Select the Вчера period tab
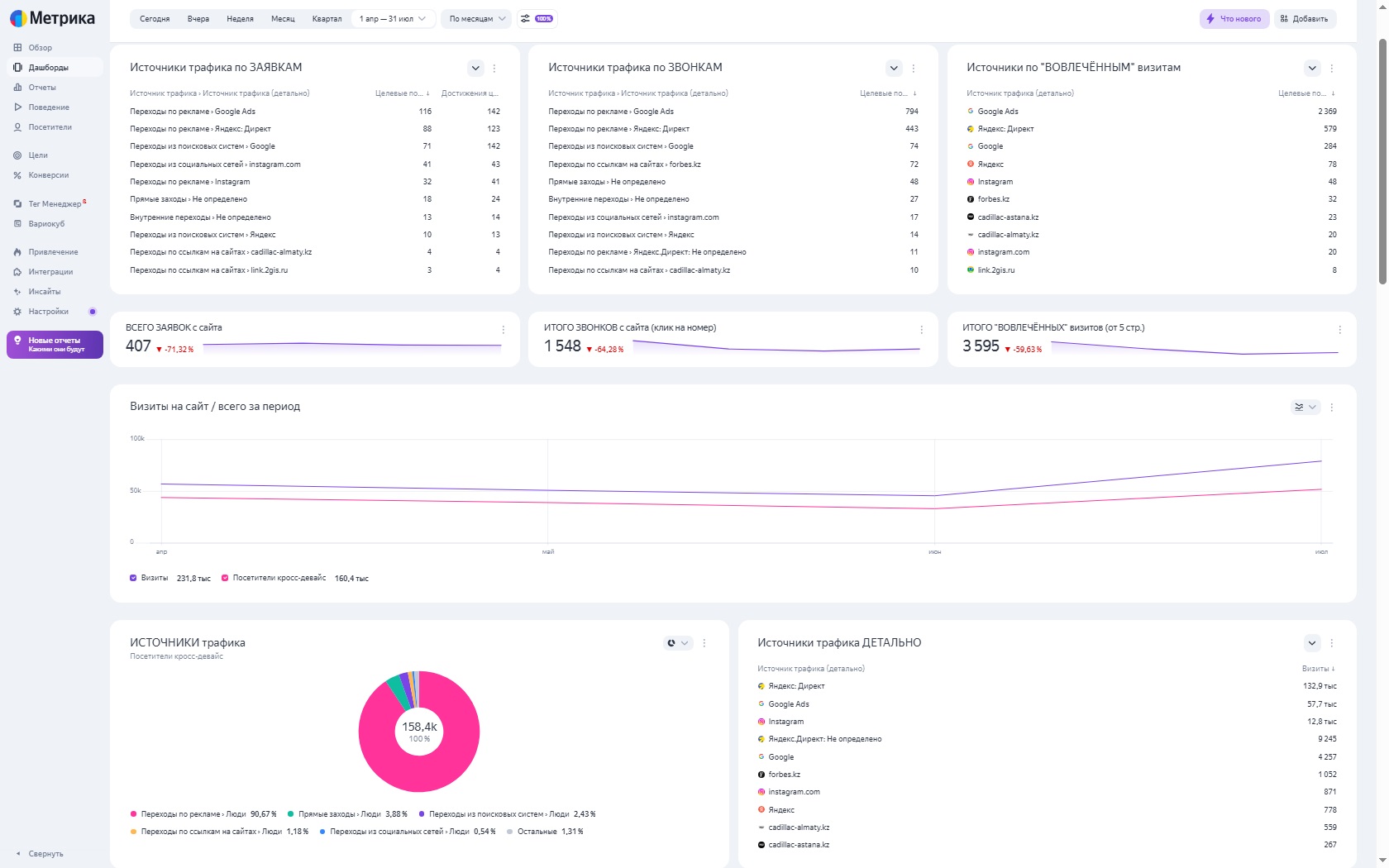1389x868 pixels. coord(198,18)
